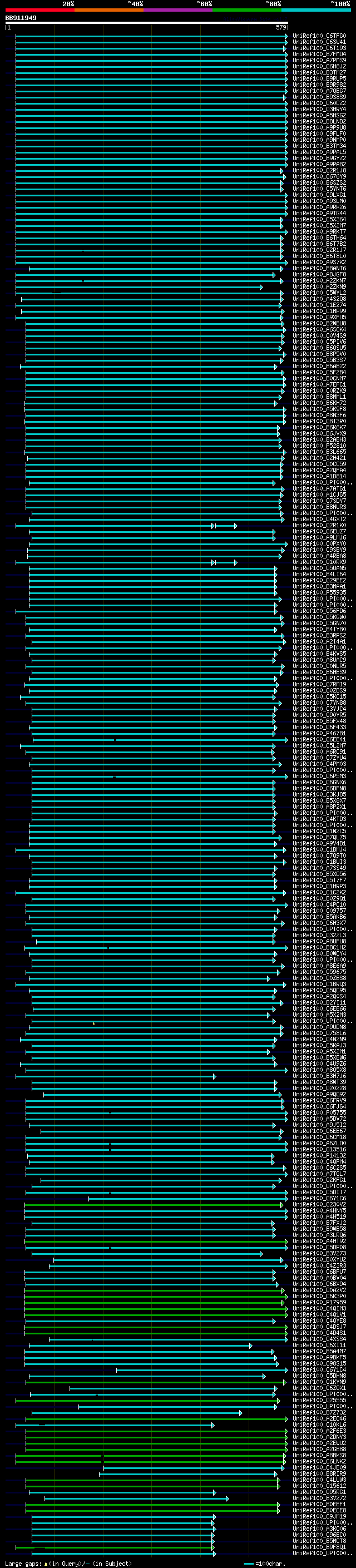Click label UniRef100_Q5DHN8
Screen dimensions: 356x1568
319,1376
